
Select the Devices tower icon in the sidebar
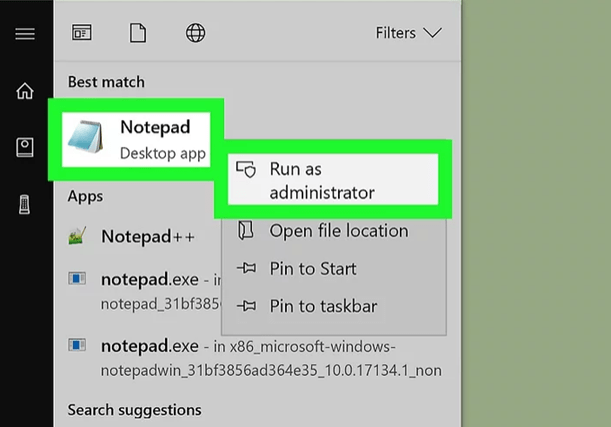pos(25,204)
